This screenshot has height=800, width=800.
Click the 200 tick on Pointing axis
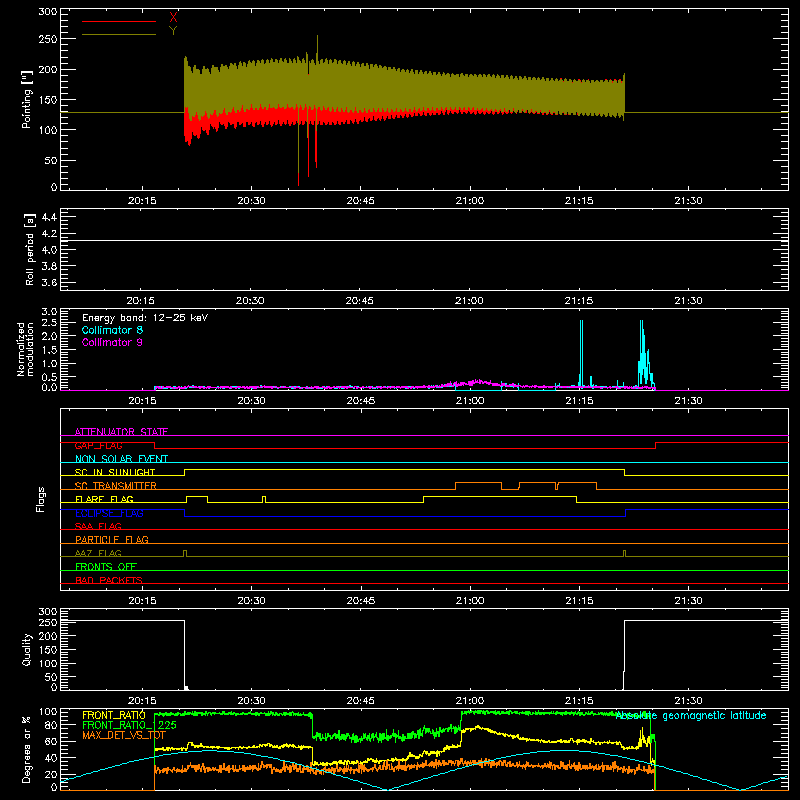pos(47,69)
